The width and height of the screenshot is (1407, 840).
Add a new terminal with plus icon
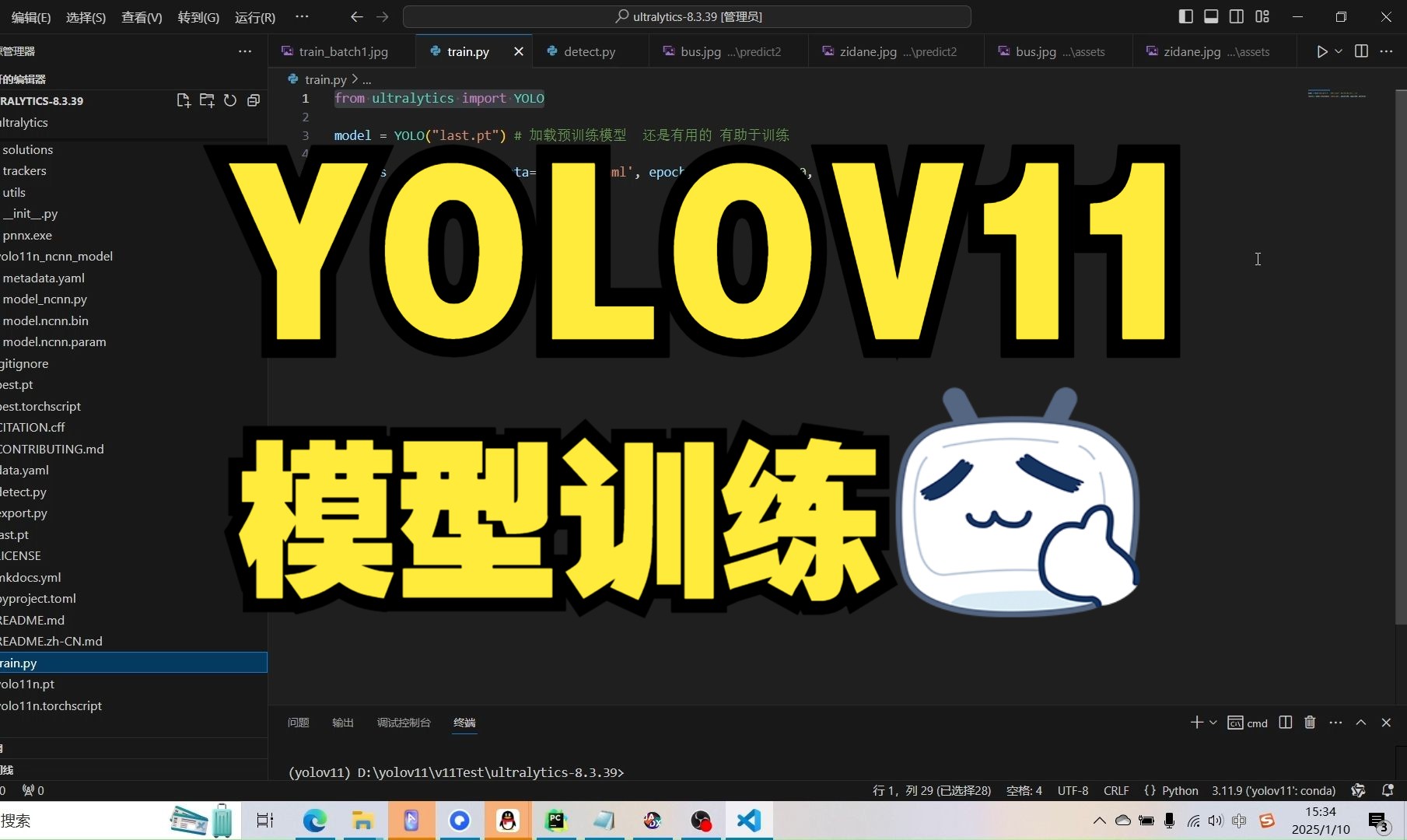pos(1196,723)
